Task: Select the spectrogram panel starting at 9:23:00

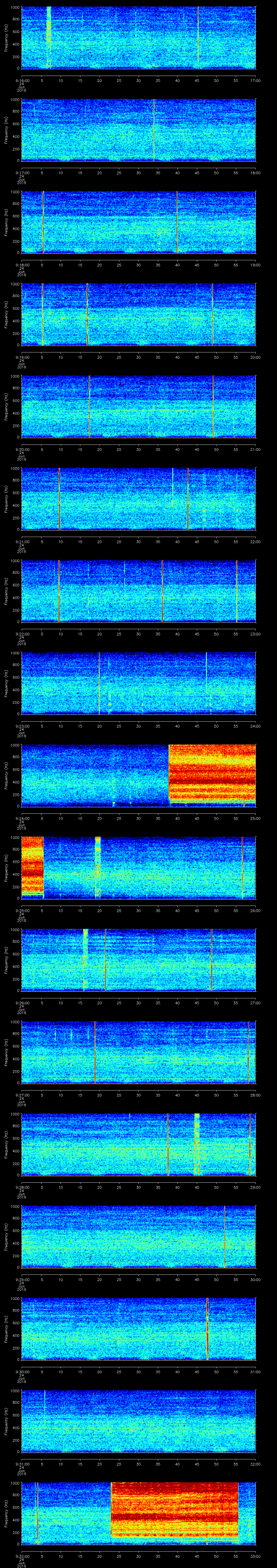Action: pyautogui.click(x=139, y=683)
